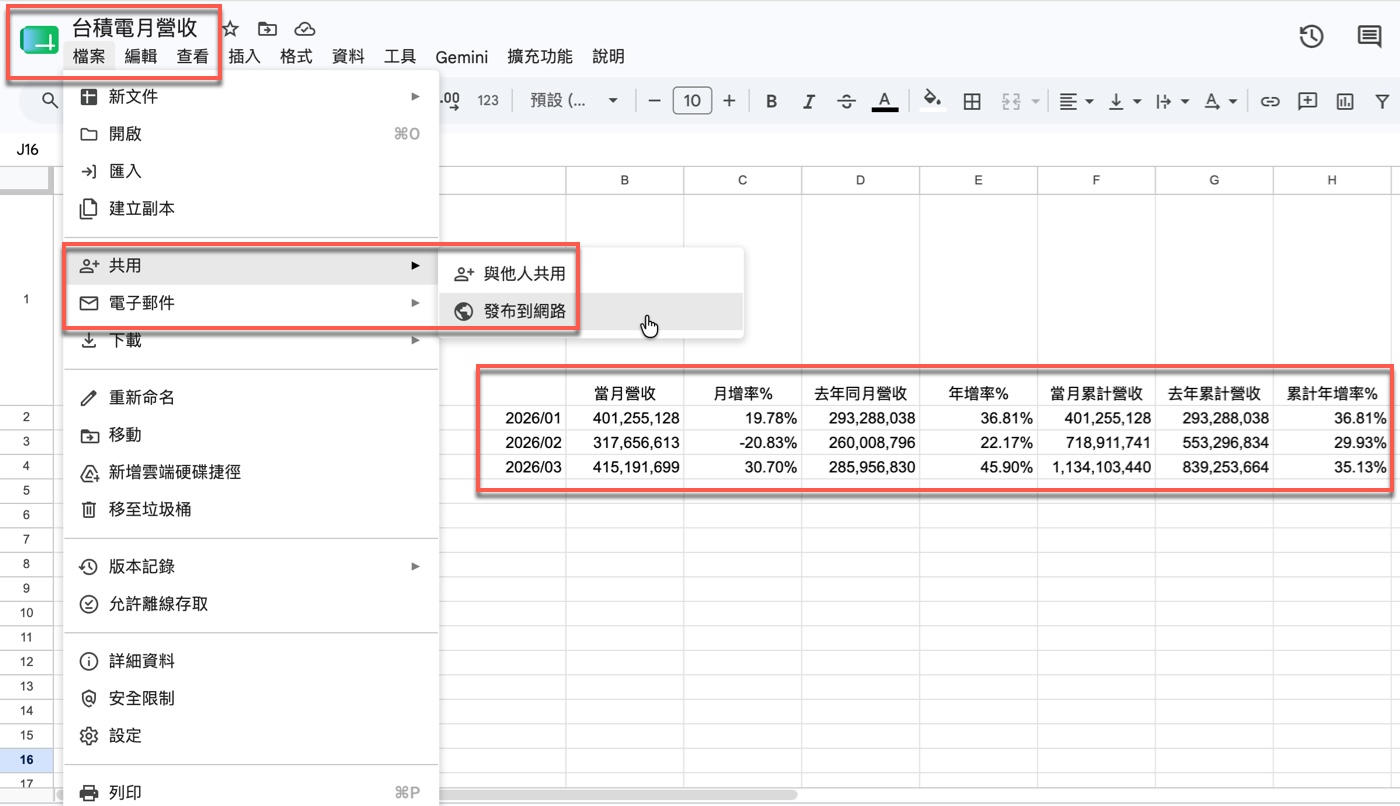Expand the 新文件 submenu
The width and height of the screenshot is (1400, 806).
pos(251,97)
